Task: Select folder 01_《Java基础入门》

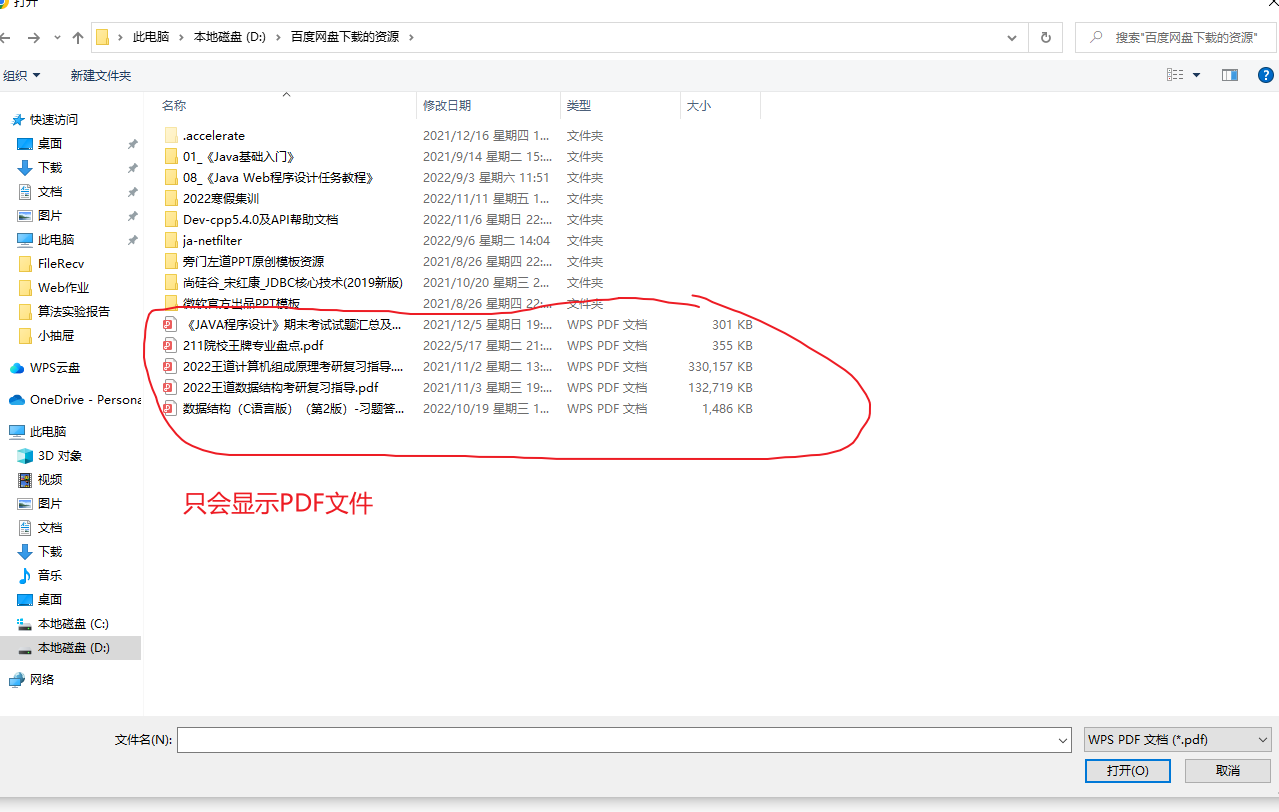Action: click(x=238, y=156)
